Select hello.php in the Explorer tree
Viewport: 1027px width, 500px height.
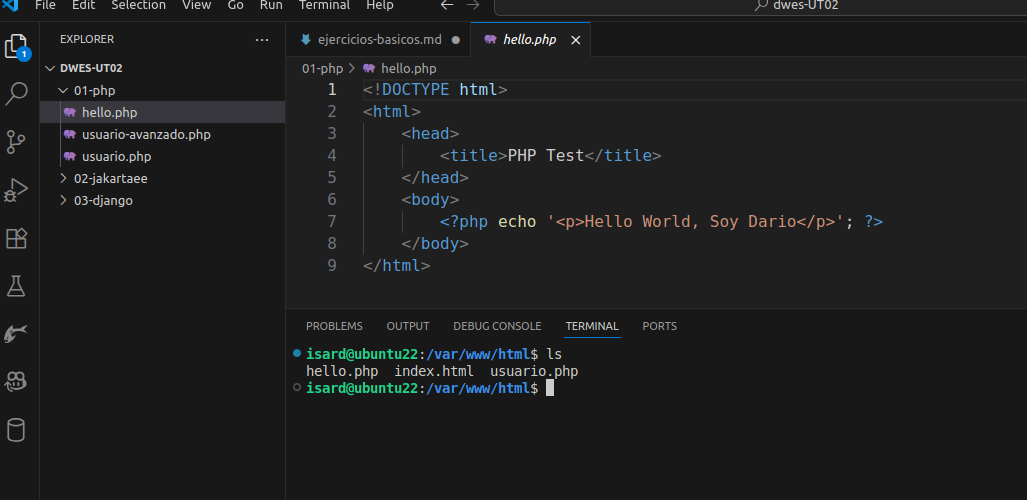tap(162, 112)
